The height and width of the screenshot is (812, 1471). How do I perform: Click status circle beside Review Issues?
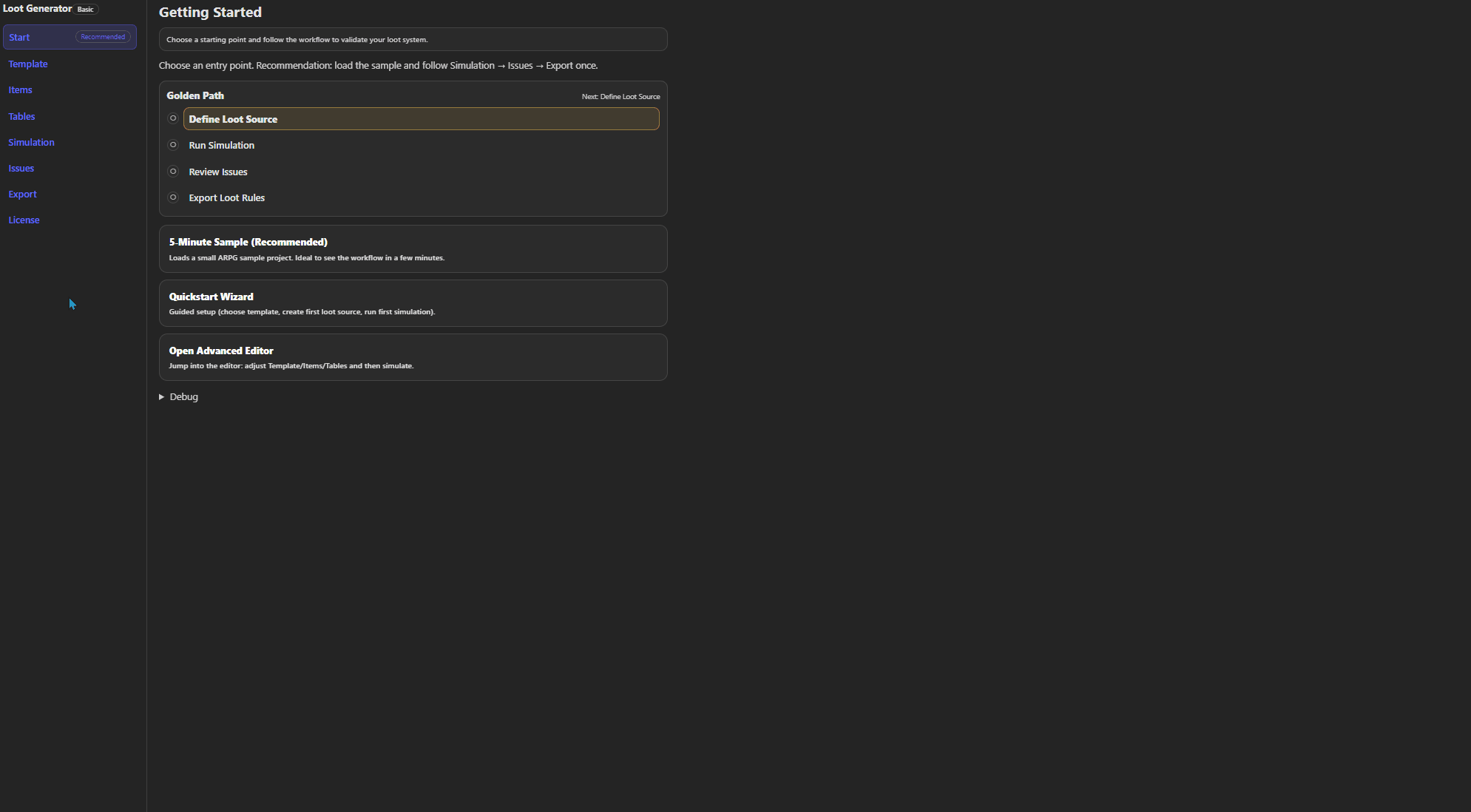(173, 172)
